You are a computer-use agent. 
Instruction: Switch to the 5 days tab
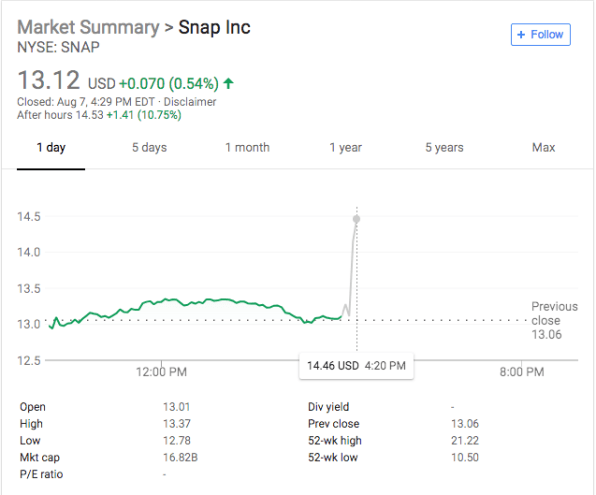coord(149,148)
